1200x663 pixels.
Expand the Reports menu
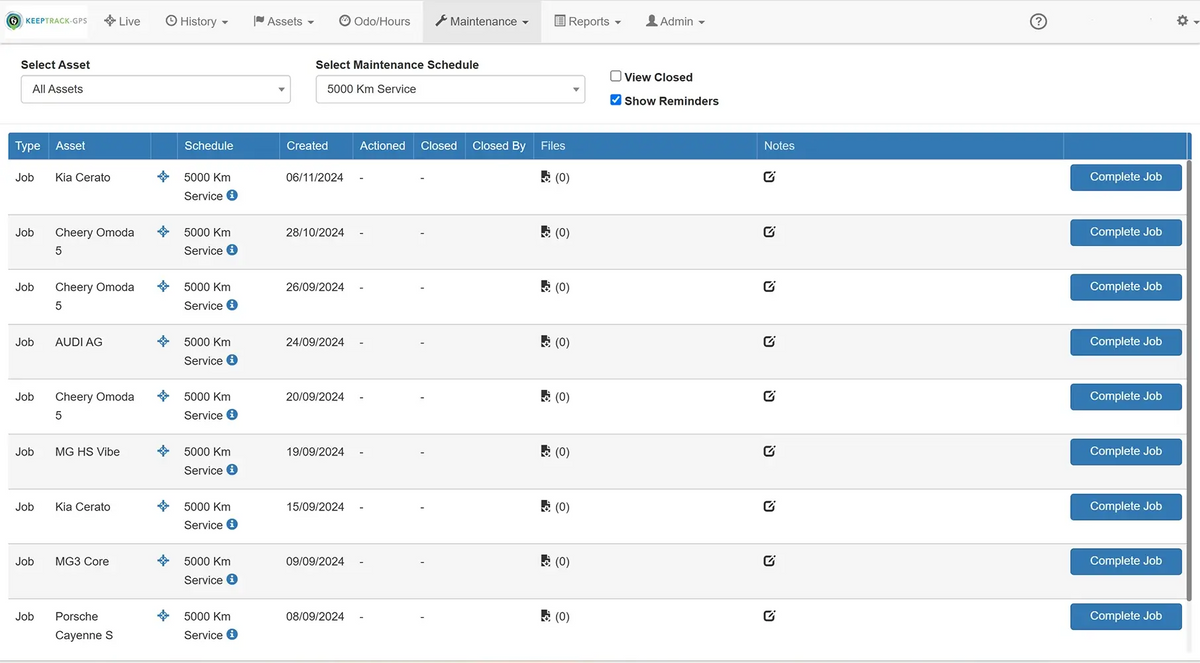(x=587, y=21)
